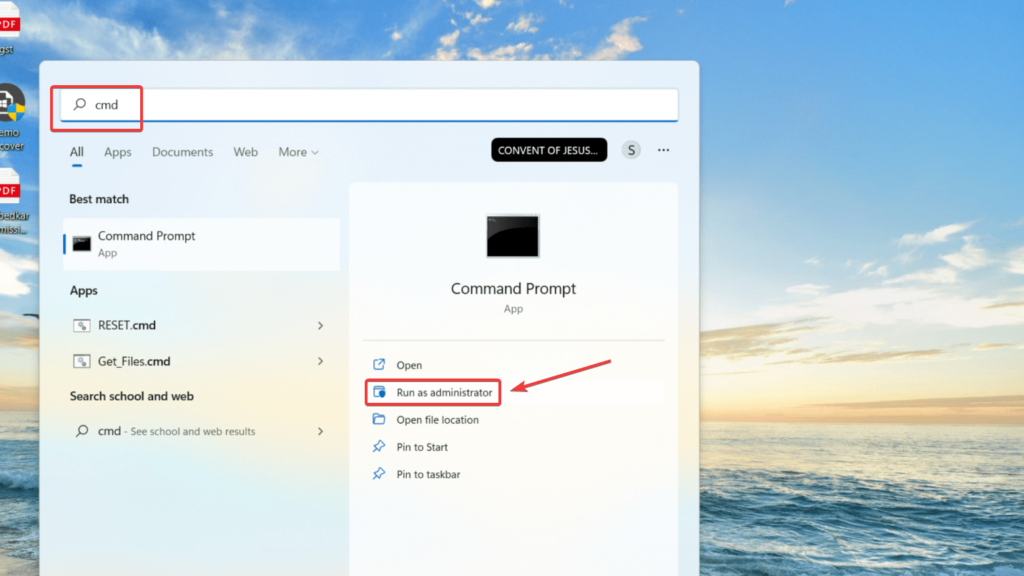
Task: Click inside the cmd search text field
Action: pos(380,105)
